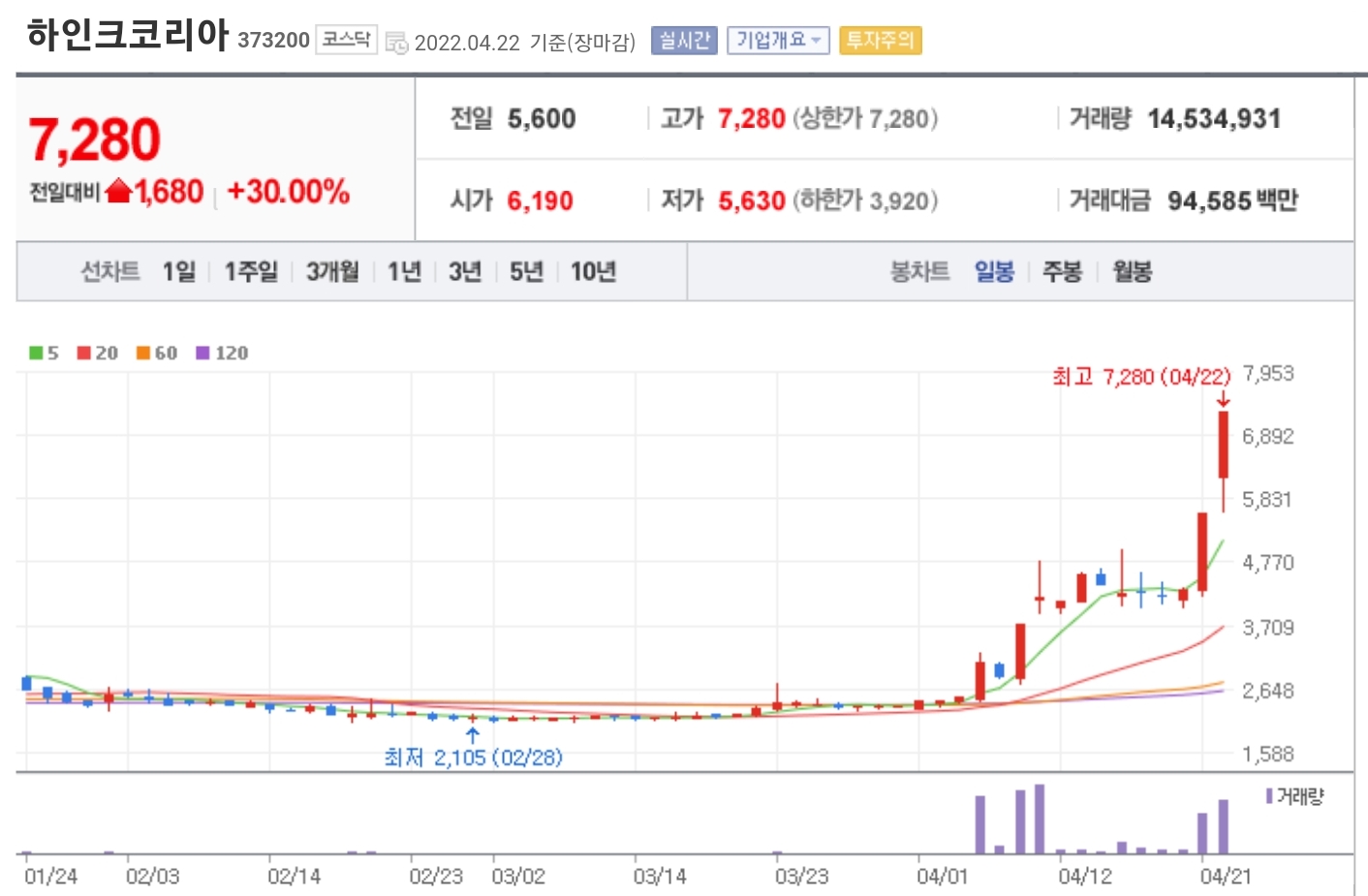Image resolution: width=1368 pixels, height=896 pixels.
Task: Click the stock code 373200
Action: tap(273, 40)
